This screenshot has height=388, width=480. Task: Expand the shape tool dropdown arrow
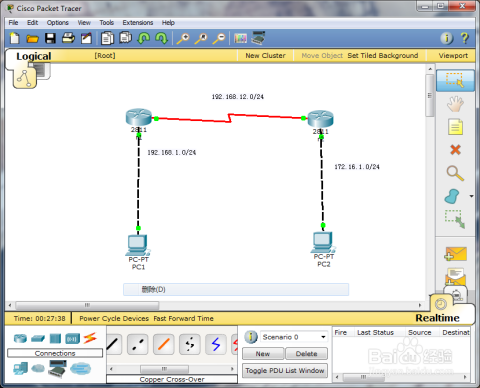471,196
